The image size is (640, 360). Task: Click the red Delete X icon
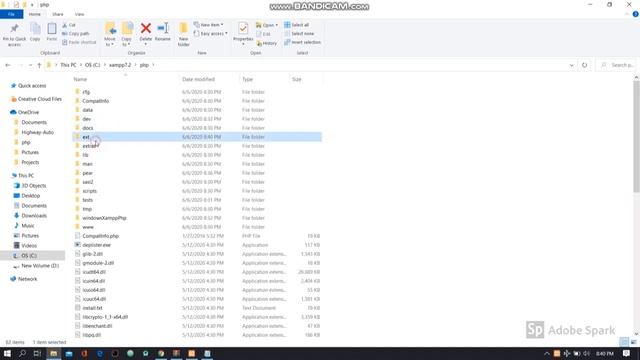146,28
